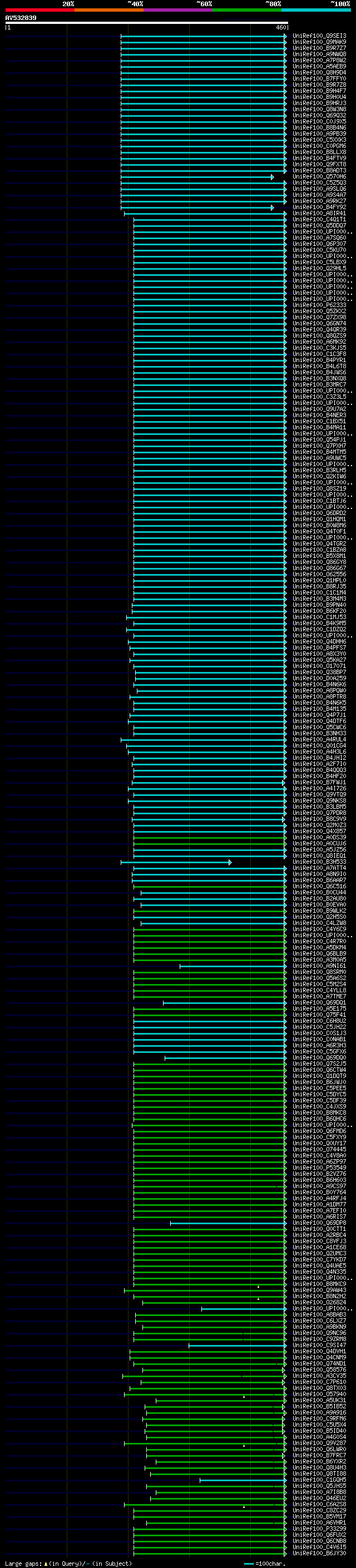
Task: Open hit UniRef100_C5XXK3
Action: point(319,140)
